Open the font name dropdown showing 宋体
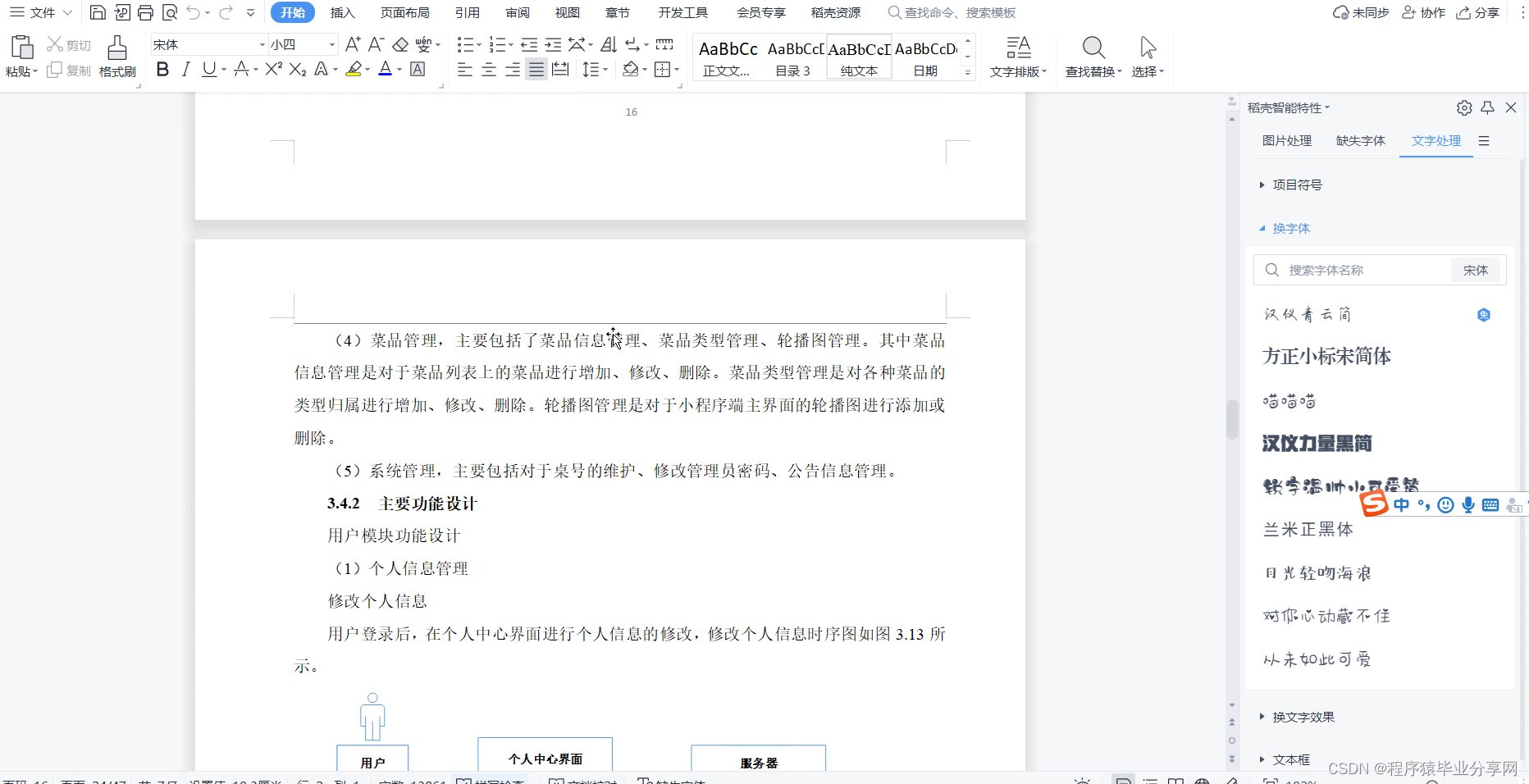The height and width of the screenshot is (784, 1529). [x=262, y=44]
